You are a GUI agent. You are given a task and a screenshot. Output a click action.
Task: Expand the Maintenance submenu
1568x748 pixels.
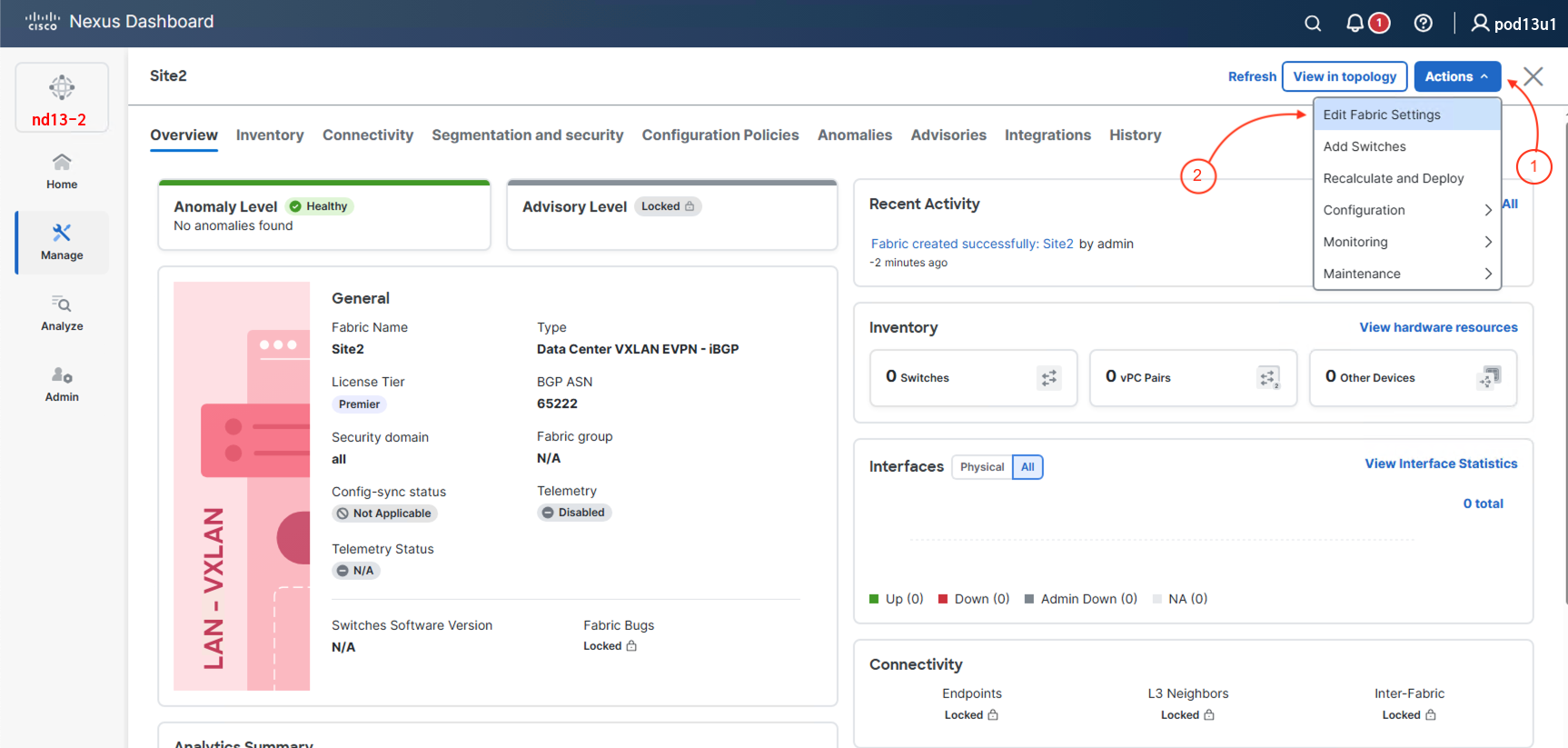click(1406, 274)
